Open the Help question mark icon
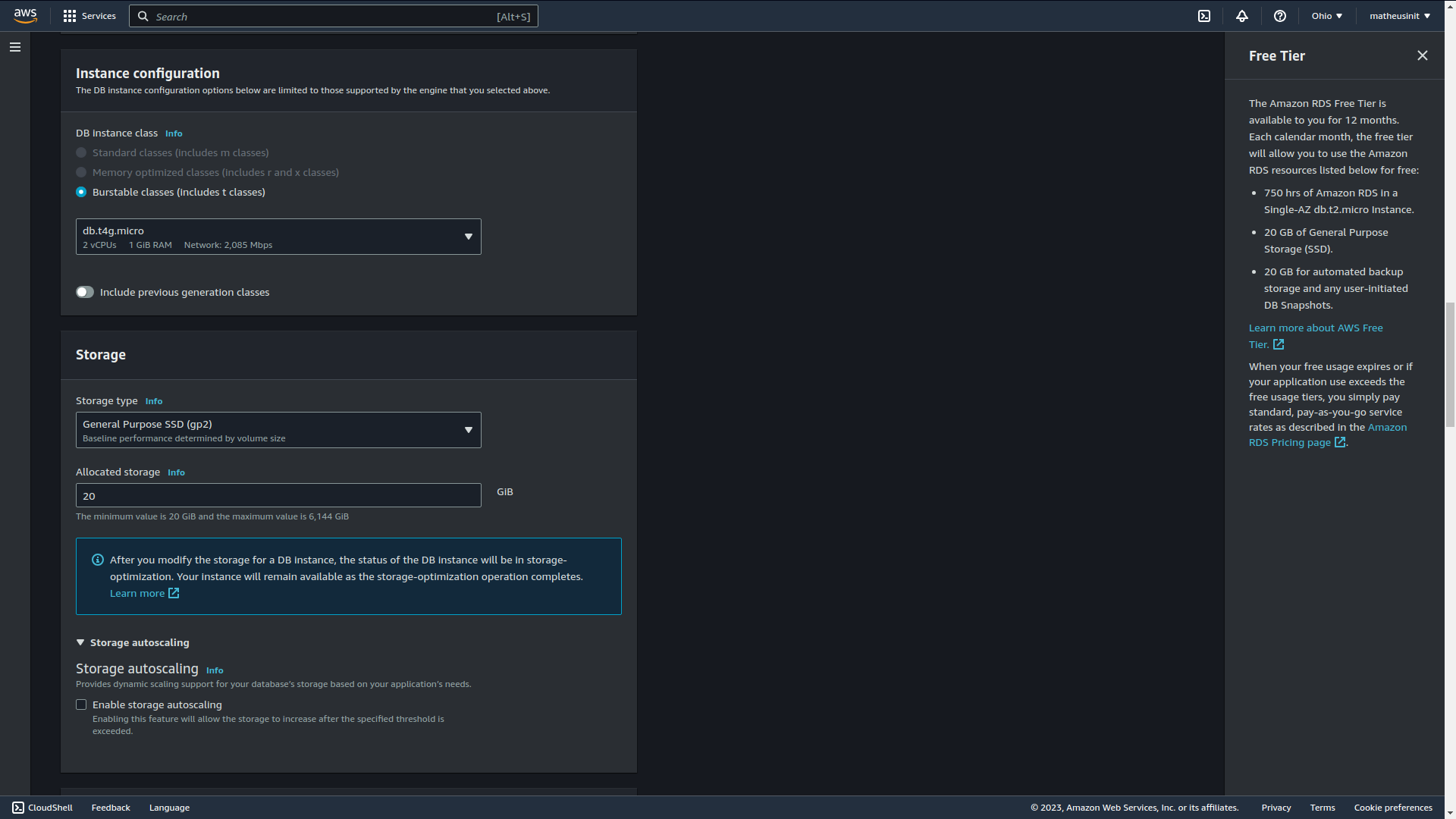 pos(1280,16)
